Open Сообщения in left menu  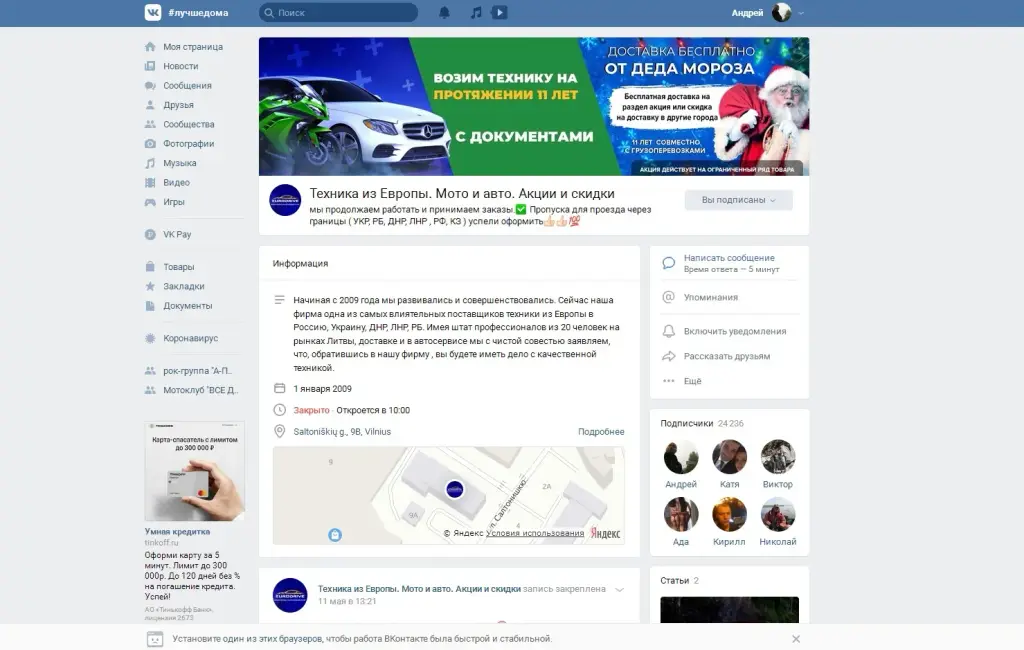187,86
